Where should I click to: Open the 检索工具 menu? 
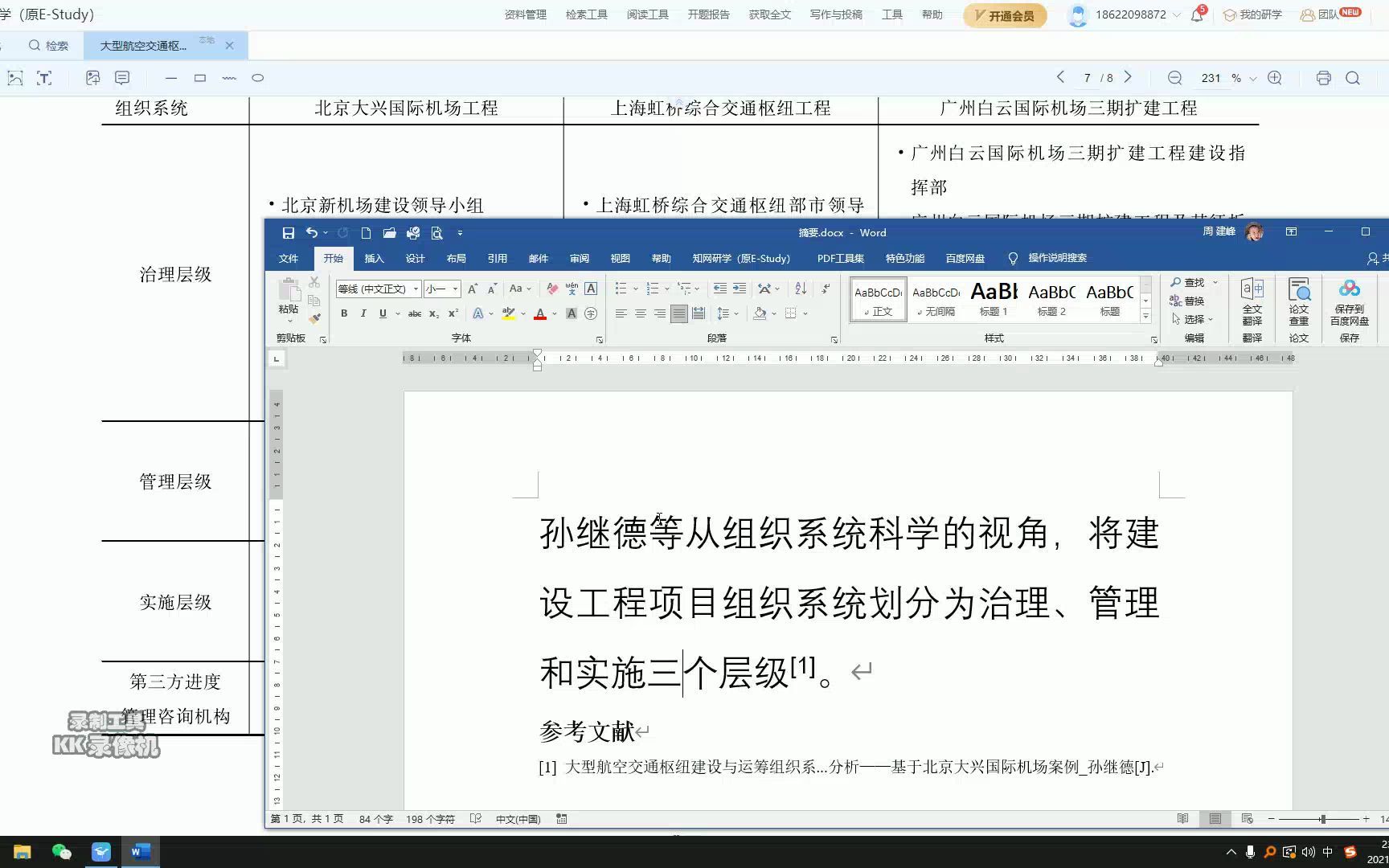tap(586, 14)
